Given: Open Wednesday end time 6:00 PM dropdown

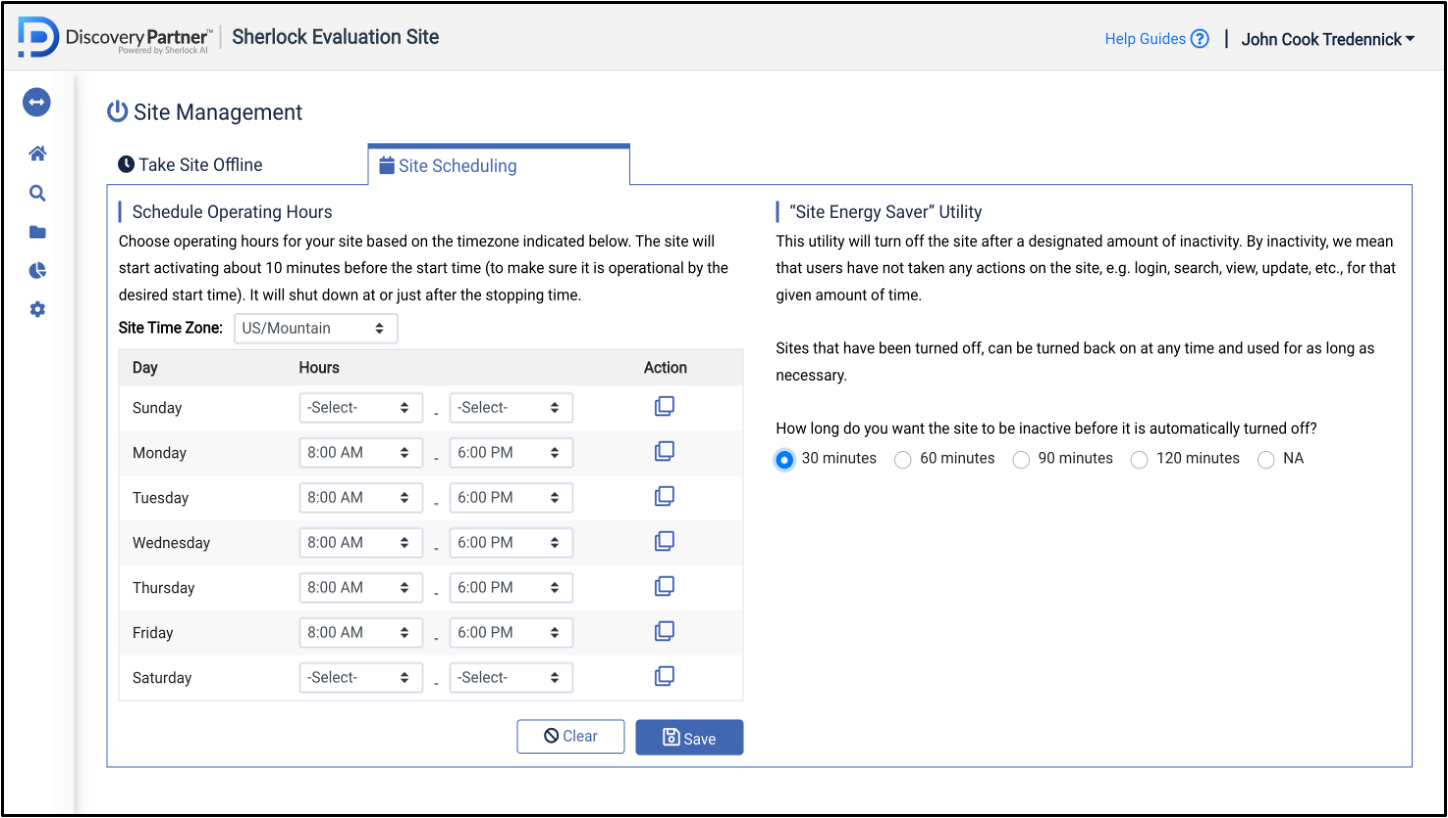Looking at the screenshot, I should [x=510, y=543].
